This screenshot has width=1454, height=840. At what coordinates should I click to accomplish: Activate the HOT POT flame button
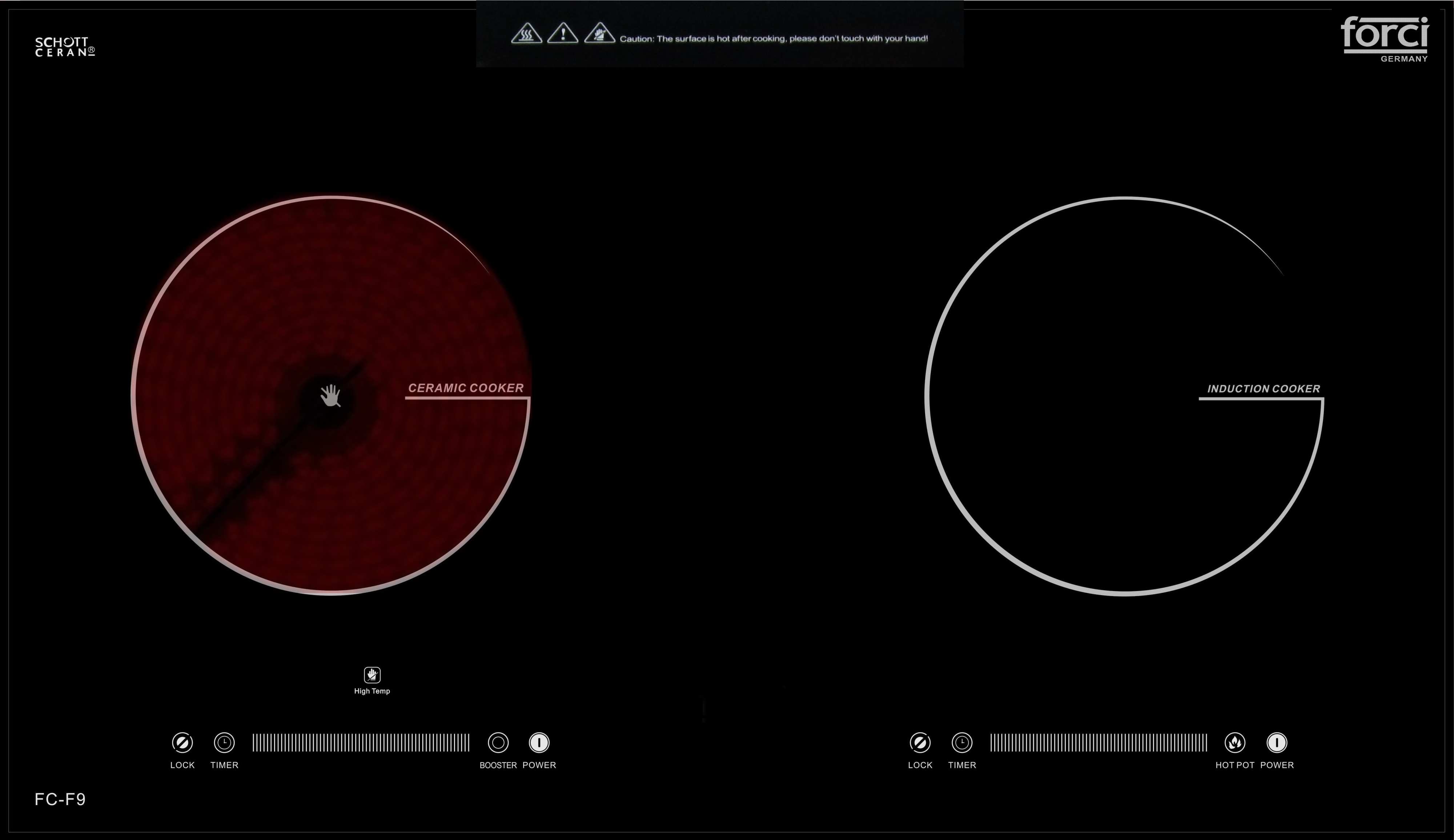coord(1235,743)
